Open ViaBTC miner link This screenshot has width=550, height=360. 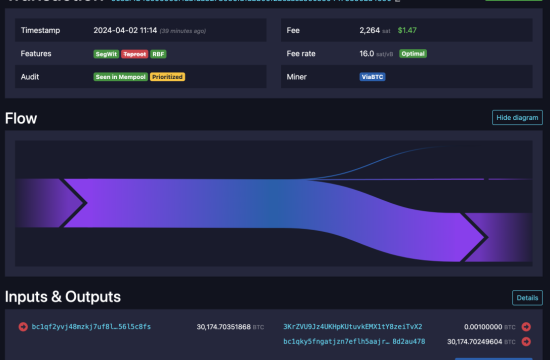[372, 77]
